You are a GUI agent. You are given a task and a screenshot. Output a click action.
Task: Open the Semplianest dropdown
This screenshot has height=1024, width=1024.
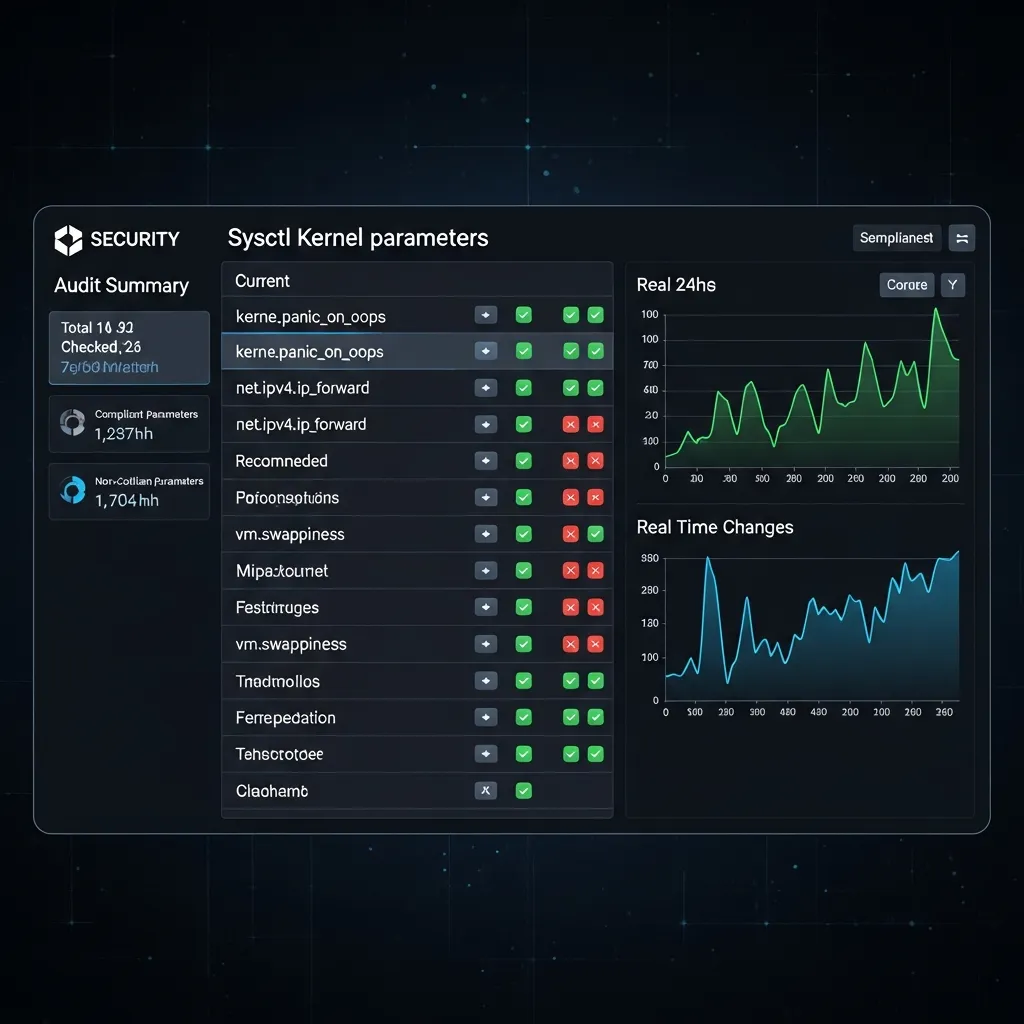[896, 238]
